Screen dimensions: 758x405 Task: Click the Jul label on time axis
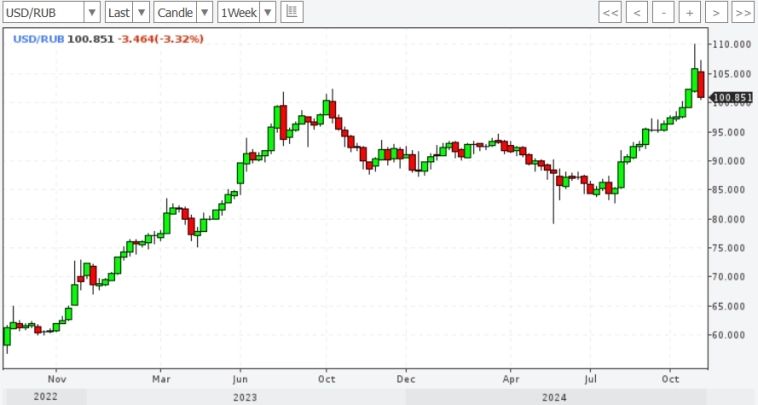(x=590, y=379)
